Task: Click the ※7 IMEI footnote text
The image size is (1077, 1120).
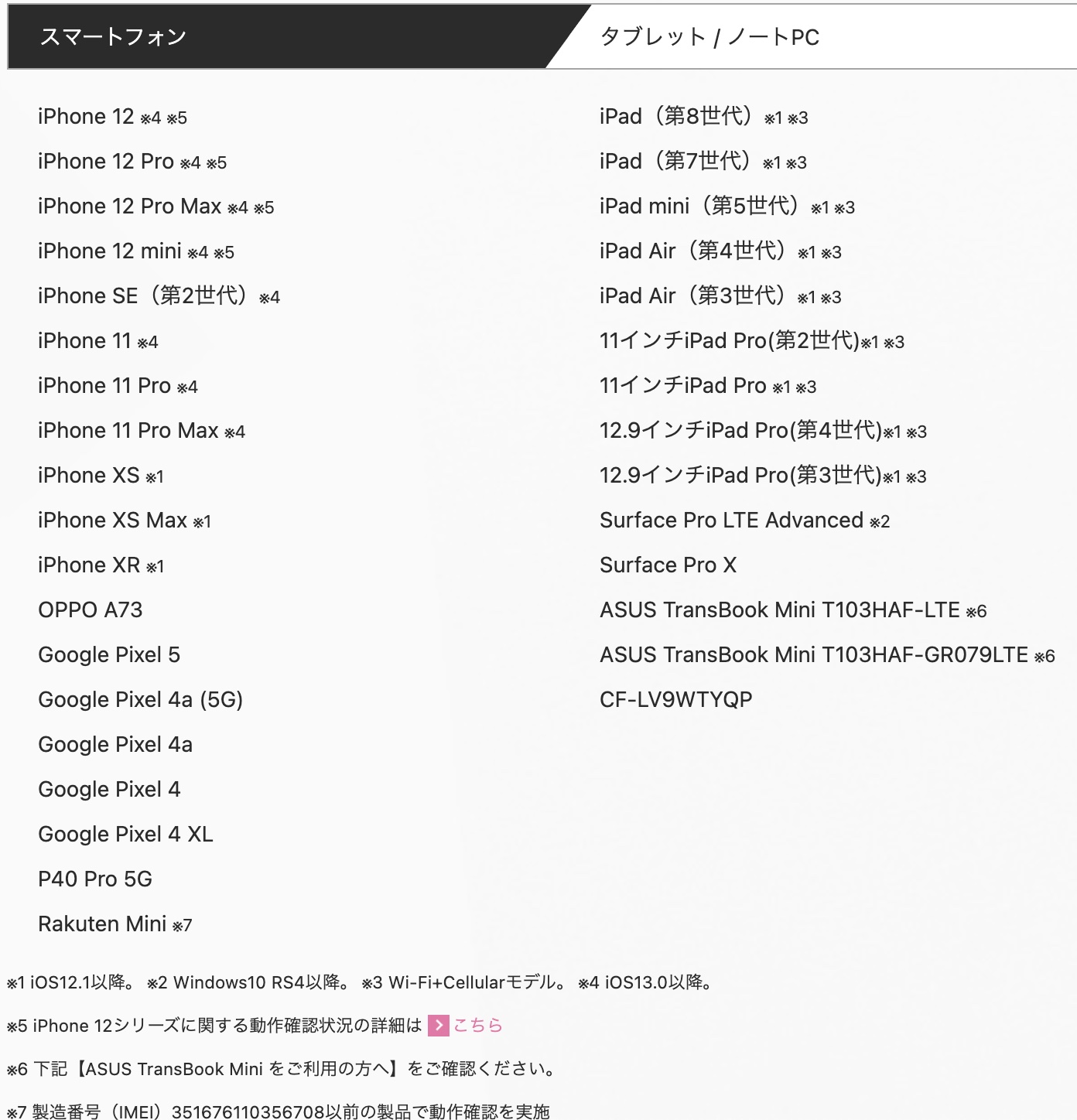Action: [279, 1111]
